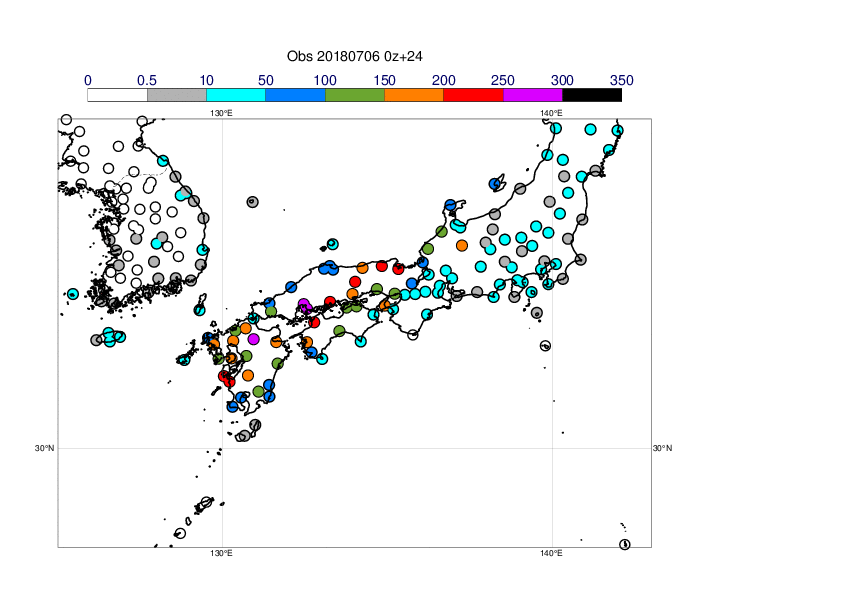Click the legend value label '0'
The image size is (842, 596).
coord(88,81)
